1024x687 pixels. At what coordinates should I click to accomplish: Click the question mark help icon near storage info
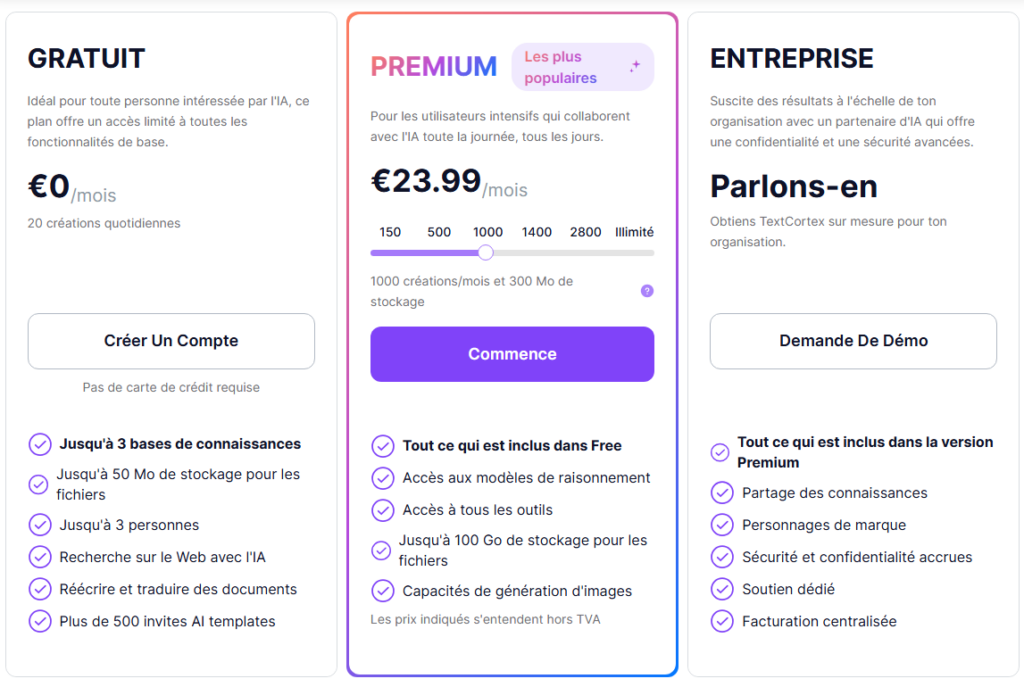647,291
